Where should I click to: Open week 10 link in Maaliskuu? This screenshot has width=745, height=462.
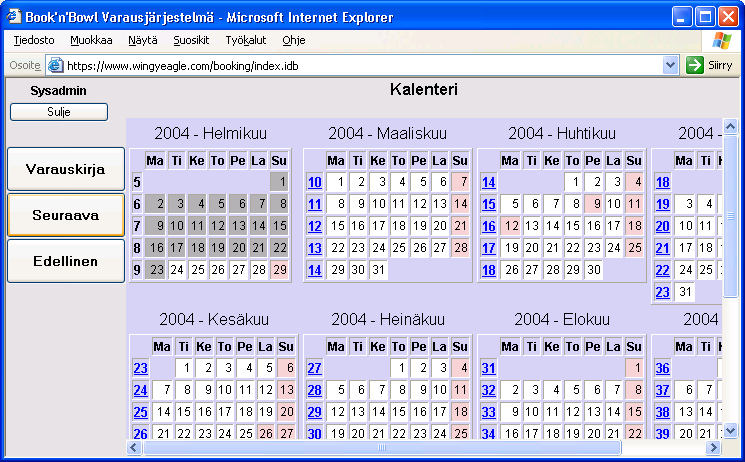[x=314, y=182]
